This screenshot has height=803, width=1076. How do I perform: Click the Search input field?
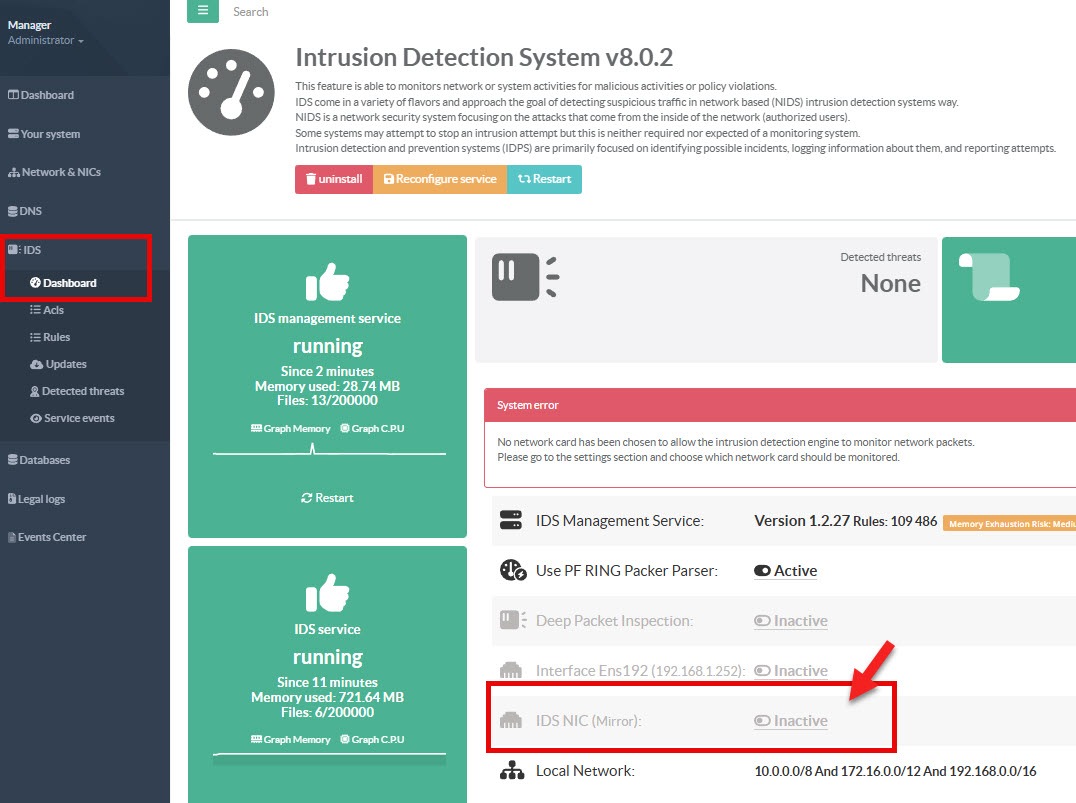tap(300, 12)
